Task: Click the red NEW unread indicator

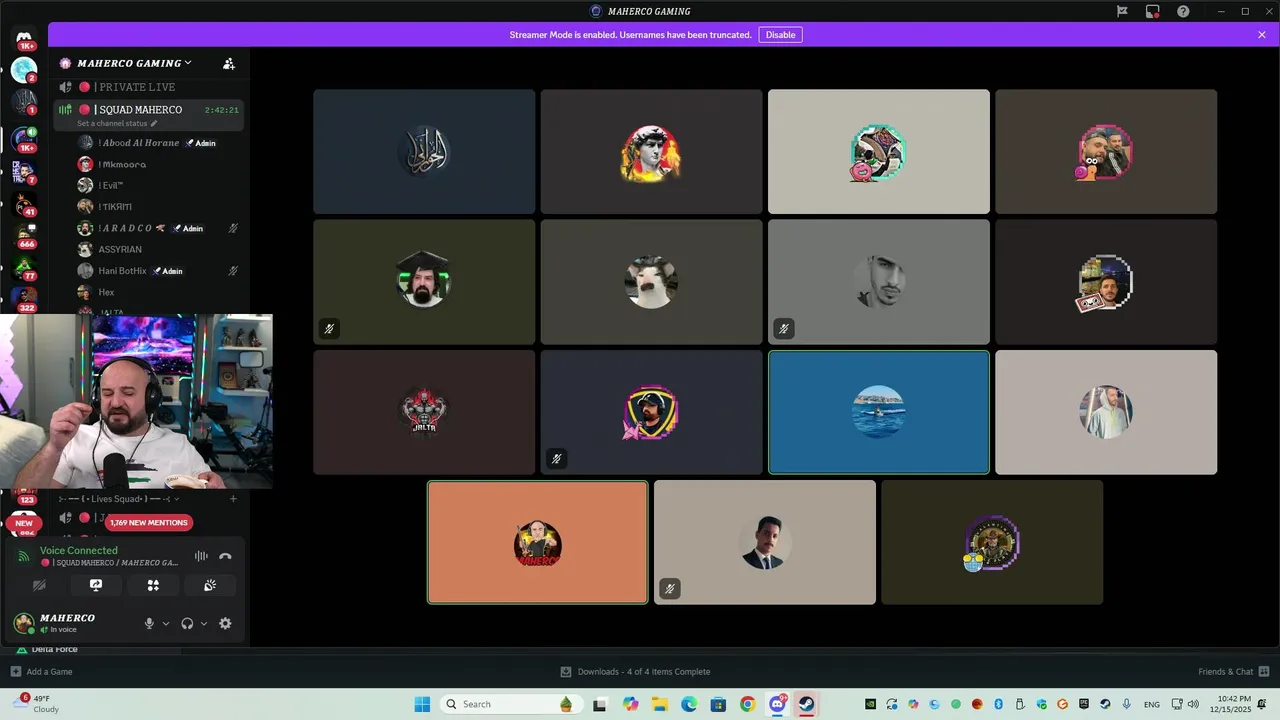Action: coord(24,523)
